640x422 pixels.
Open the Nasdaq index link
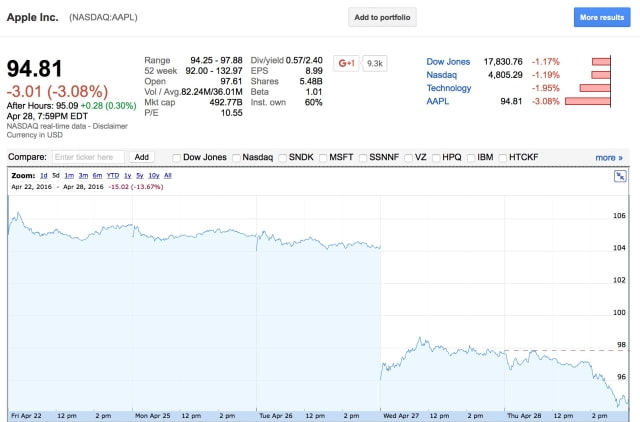(442, 75)
